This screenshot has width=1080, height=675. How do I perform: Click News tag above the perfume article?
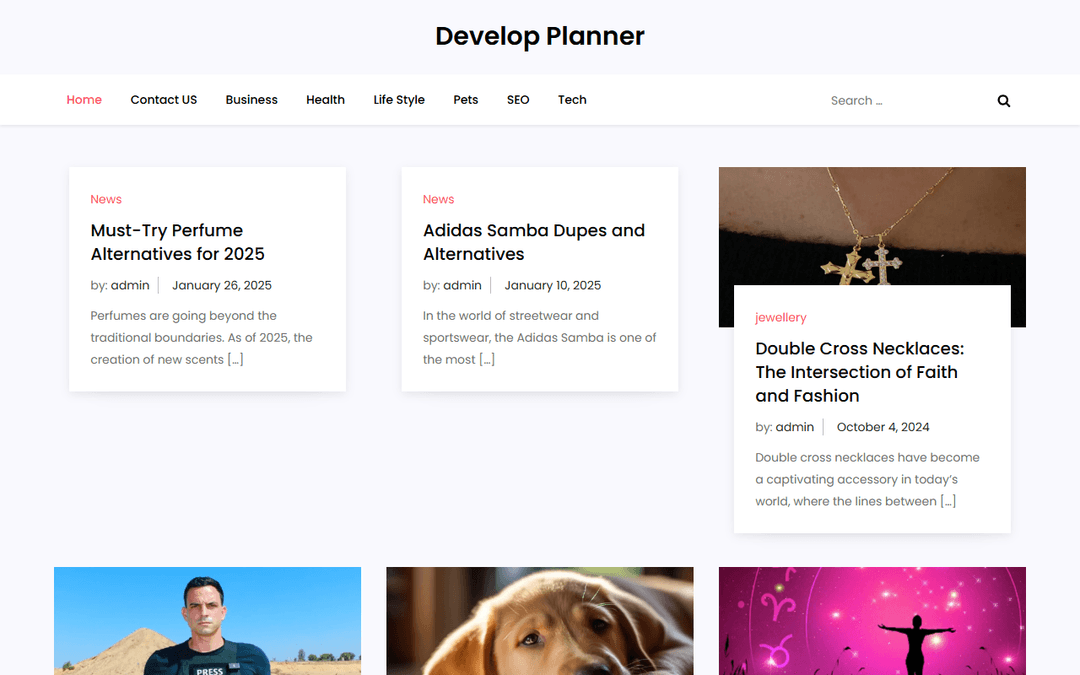point(106,199)
